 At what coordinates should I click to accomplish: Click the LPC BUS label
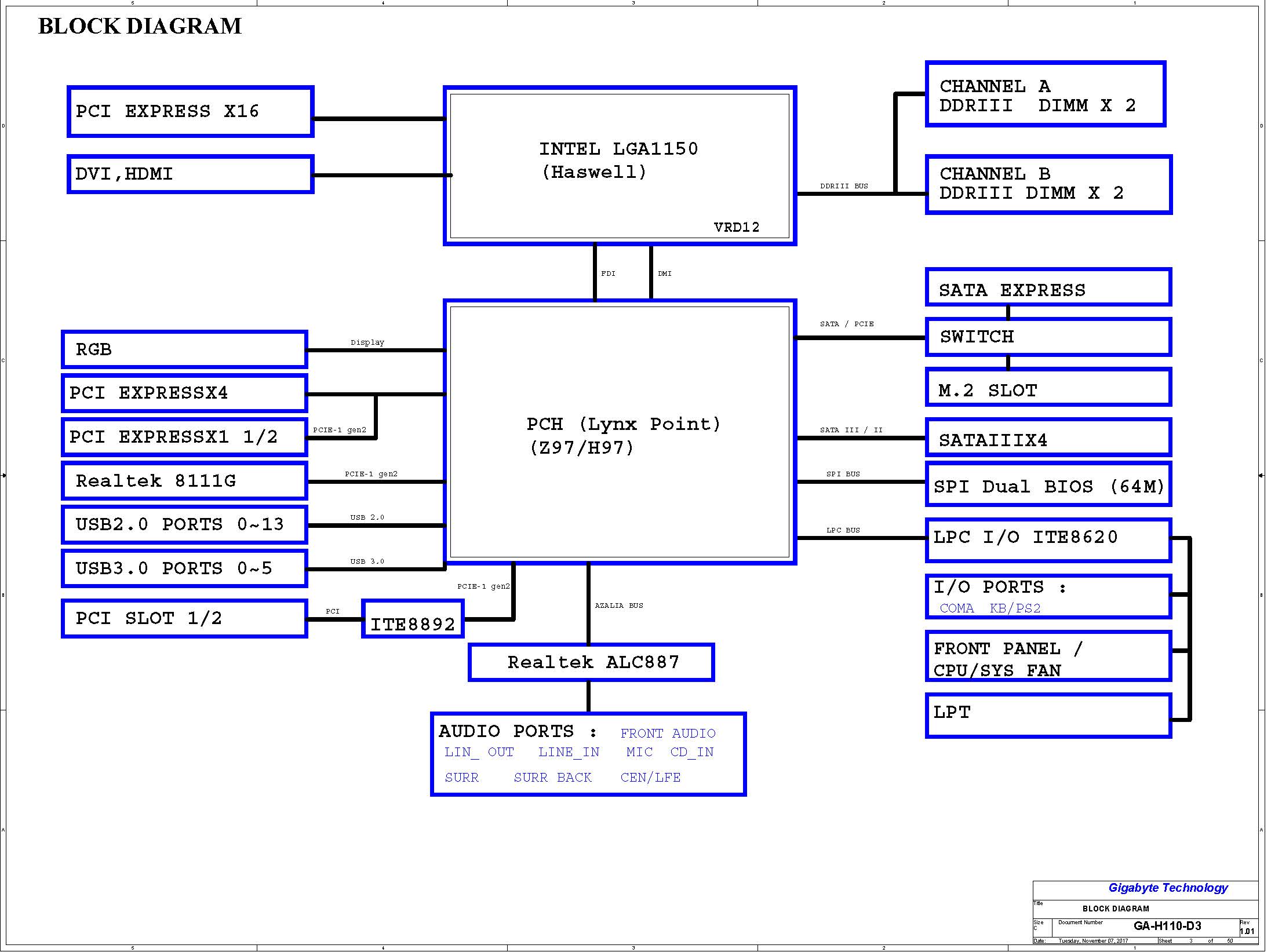pyautogui.click(x=843, y=530)
